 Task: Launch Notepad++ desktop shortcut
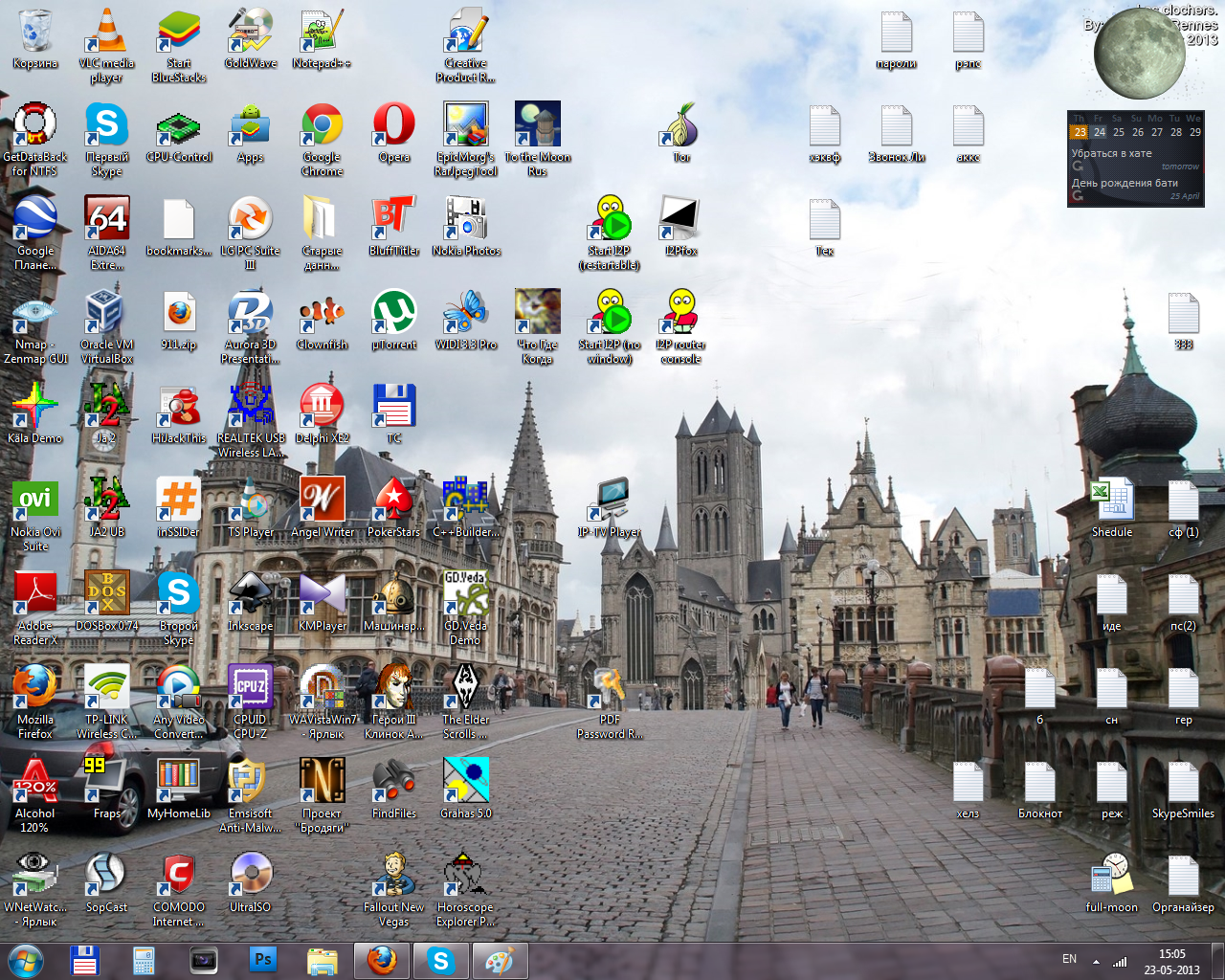pyautogui.click(x=323, y=39)
